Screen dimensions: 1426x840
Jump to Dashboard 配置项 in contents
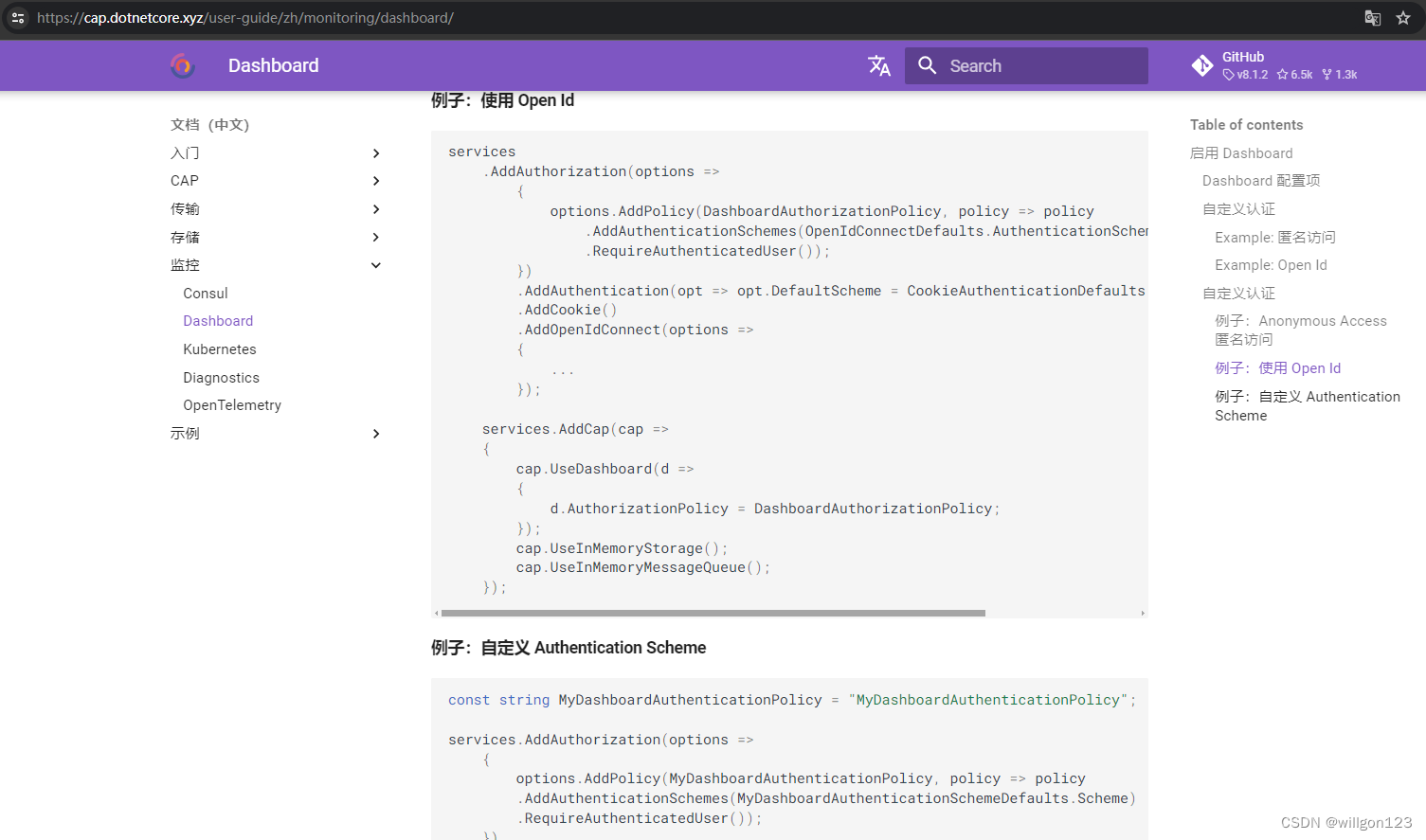pyautogui.click(x=1261, y=181)
